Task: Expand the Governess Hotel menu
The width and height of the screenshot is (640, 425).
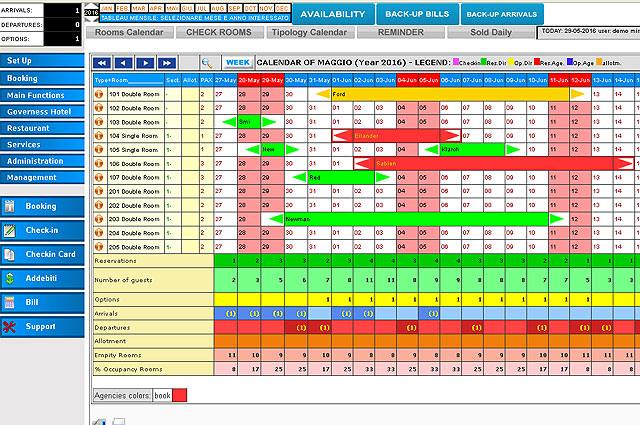Action: point(42,111)
